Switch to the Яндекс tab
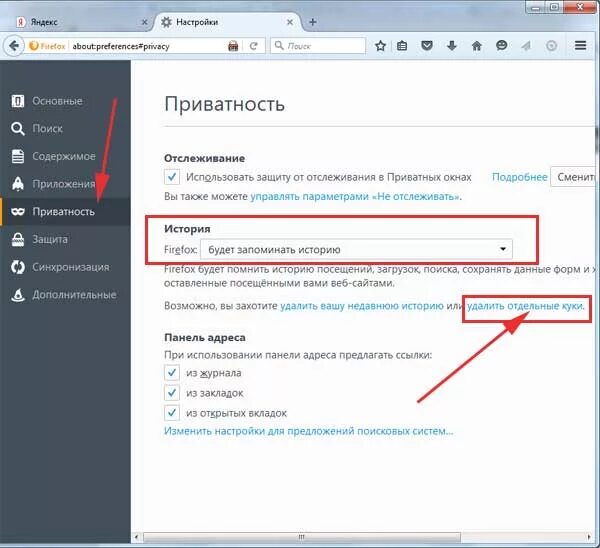The width and height of the screenshot is (600, 548). pyautogui.click(x=78, y=22)
